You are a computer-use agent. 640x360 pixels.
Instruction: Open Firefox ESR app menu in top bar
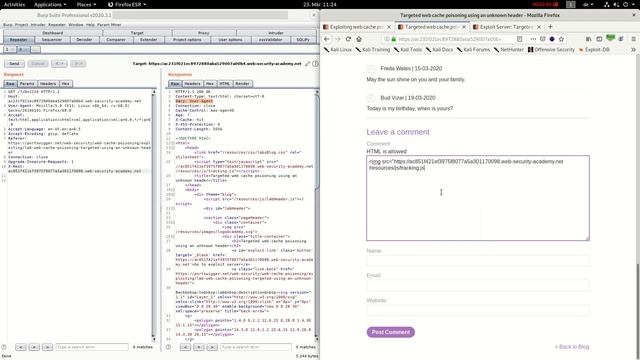click(x=127, y=4)
